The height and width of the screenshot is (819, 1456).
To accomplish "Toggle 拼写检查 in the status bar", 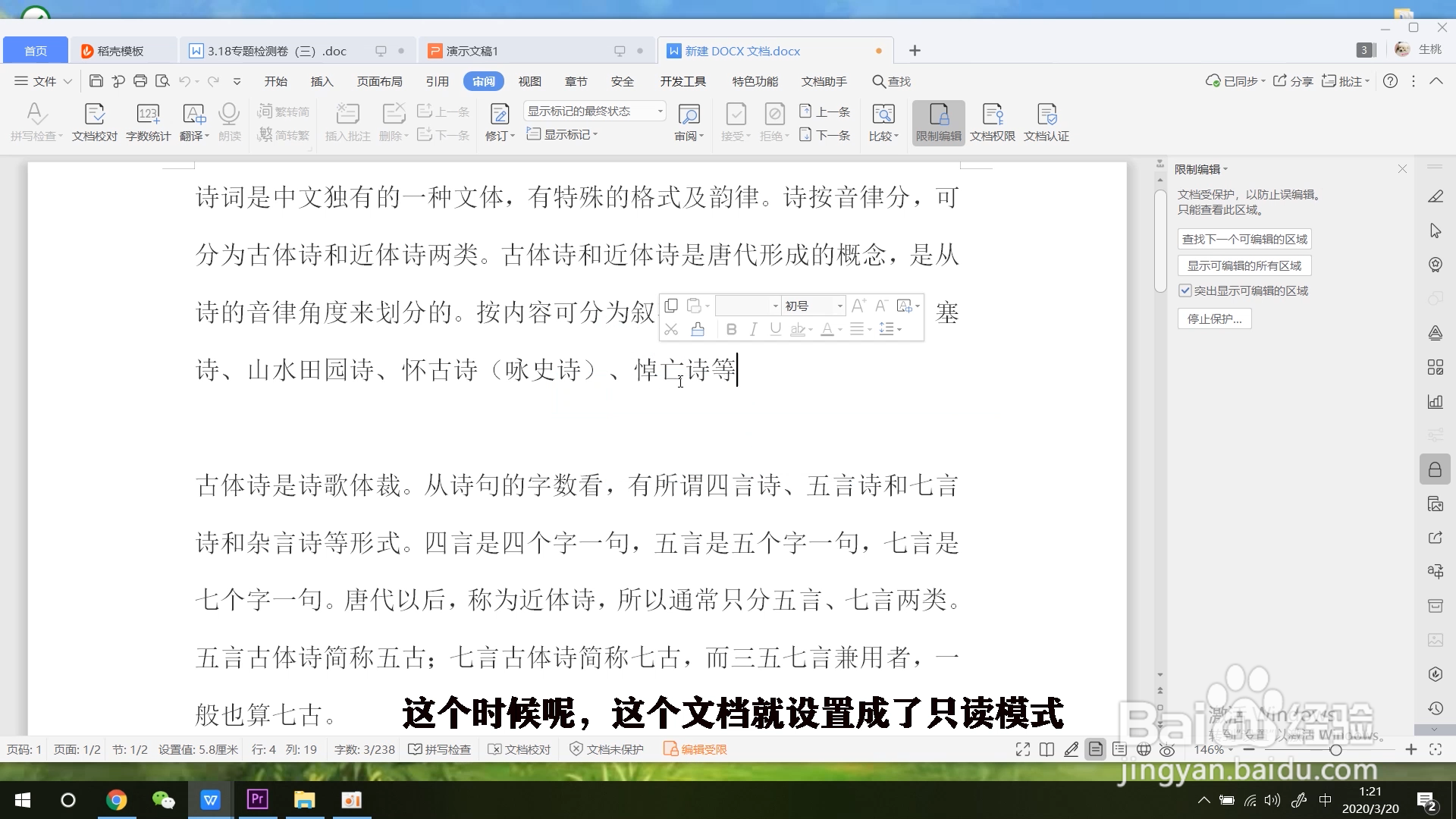I will (x=440, y=749).
